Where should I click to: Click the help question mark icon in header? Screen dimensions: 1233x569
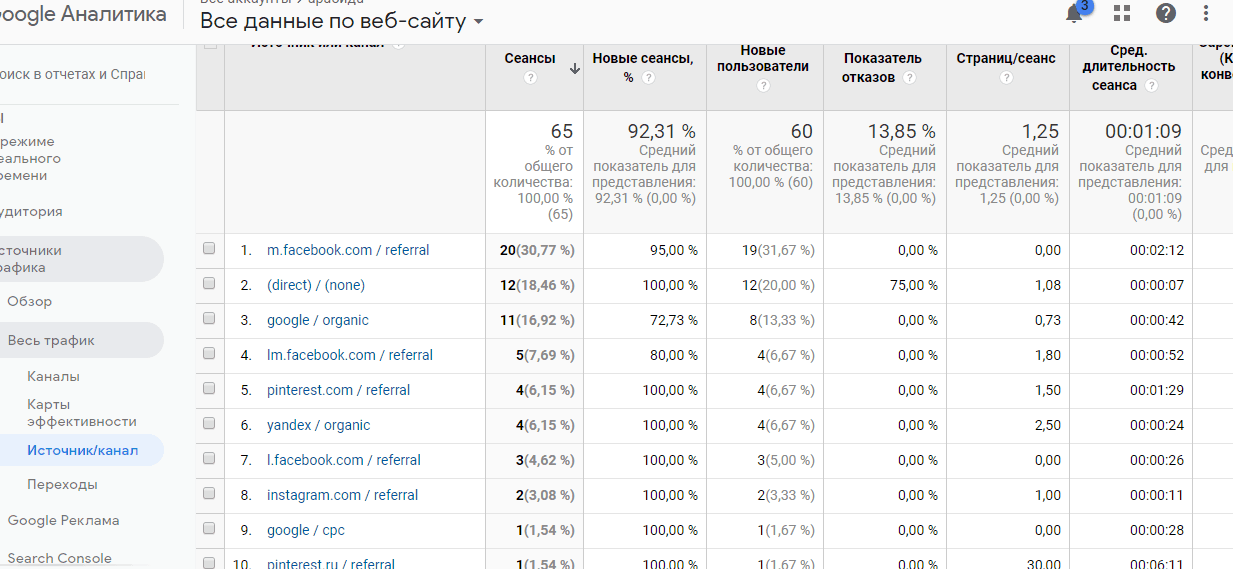click(x=1166, y=13)
